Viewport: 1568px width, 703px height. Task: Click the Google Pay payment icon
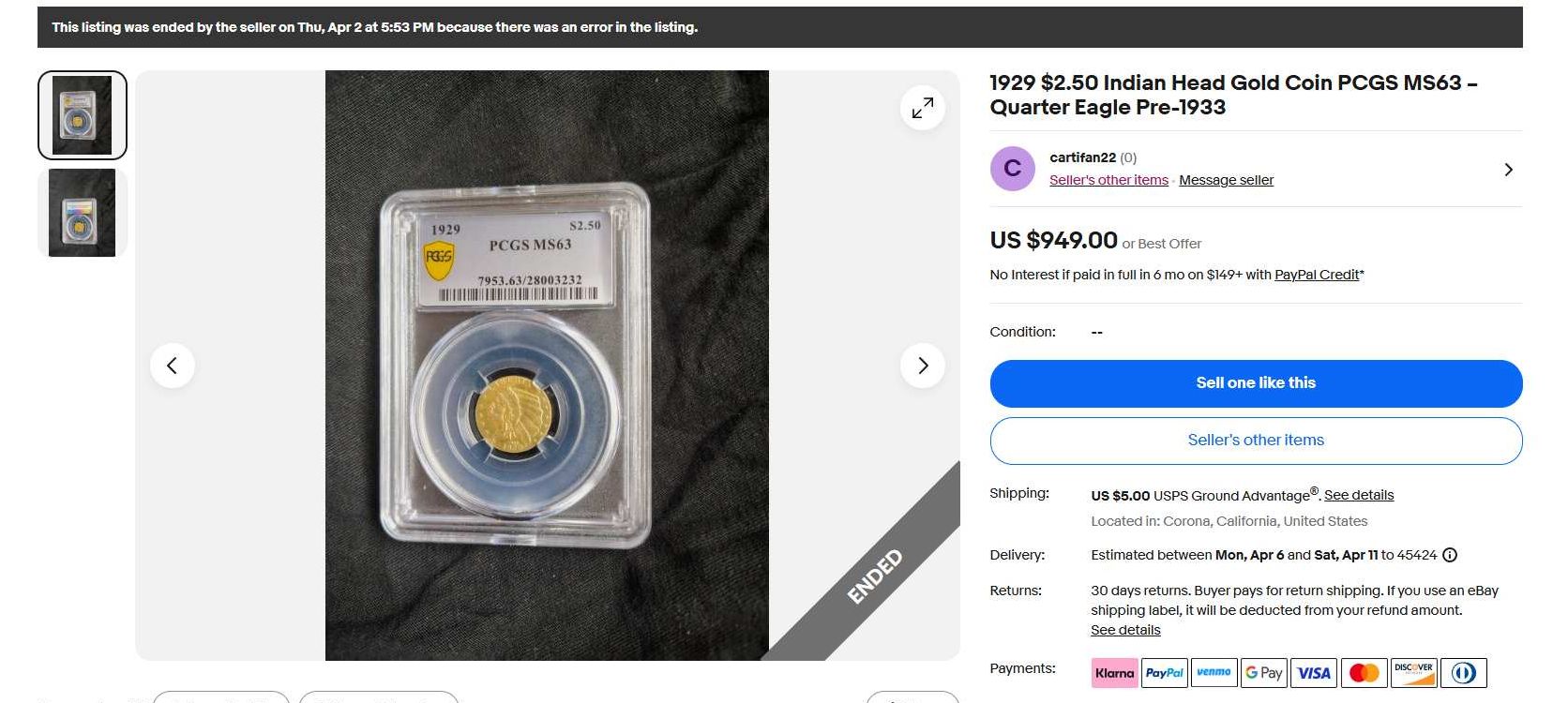click(1264, 673)
